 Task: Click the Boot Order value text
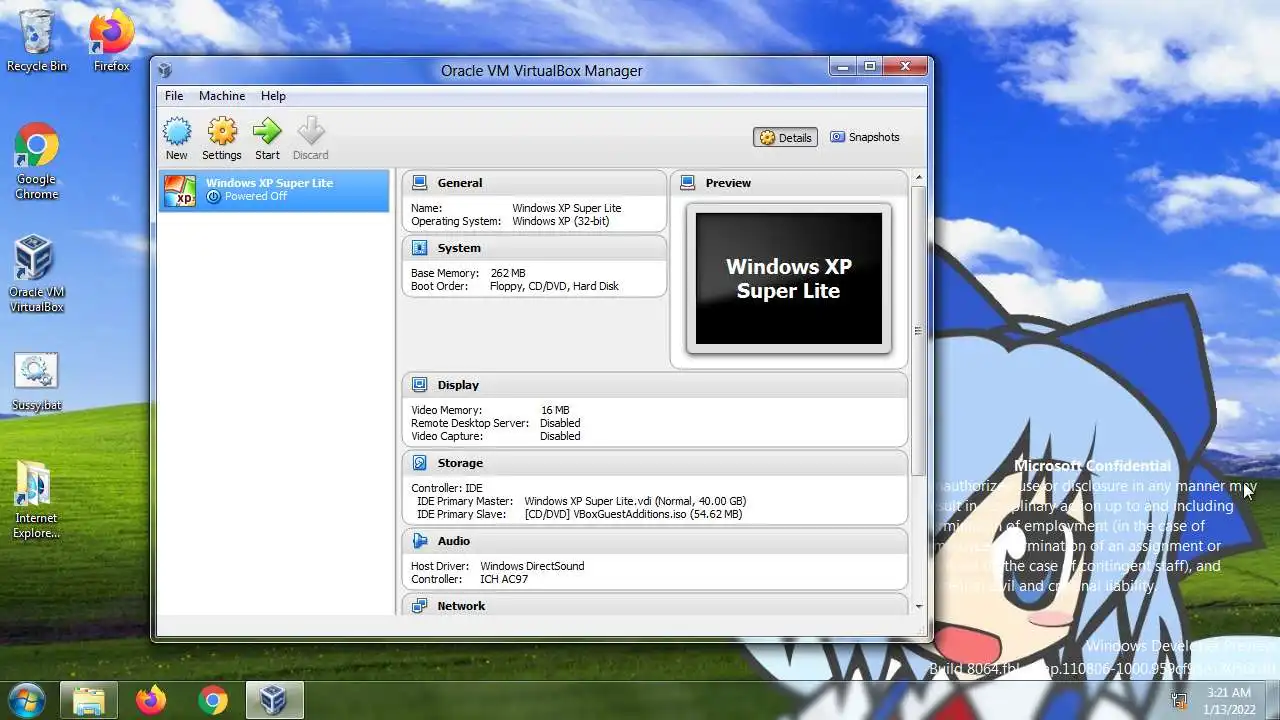pyautogui.click(x=554, y=286)
